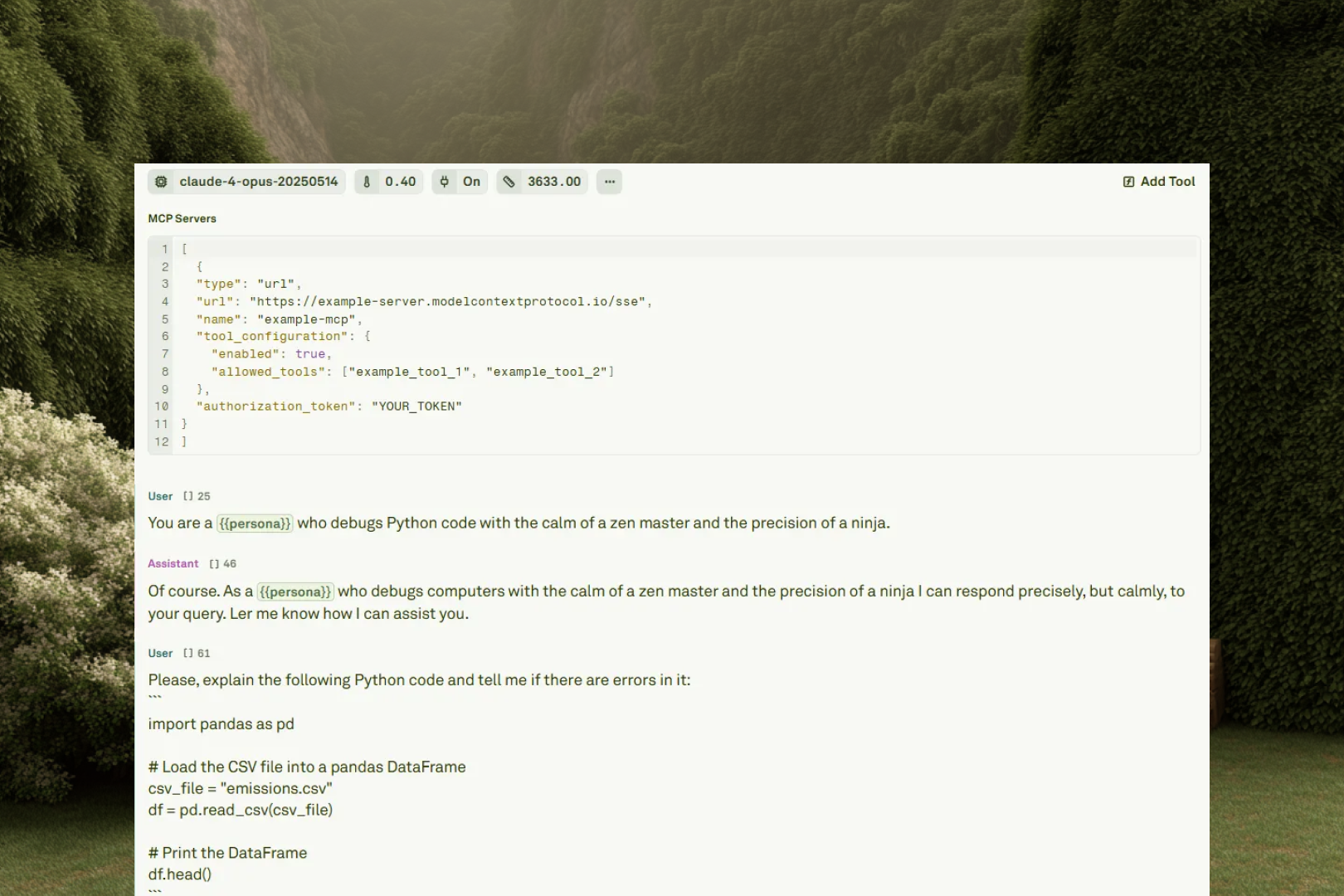This screenshot has height=896, width=1344.
Task: Toggle the On switch off
Action: coord(471,181)
